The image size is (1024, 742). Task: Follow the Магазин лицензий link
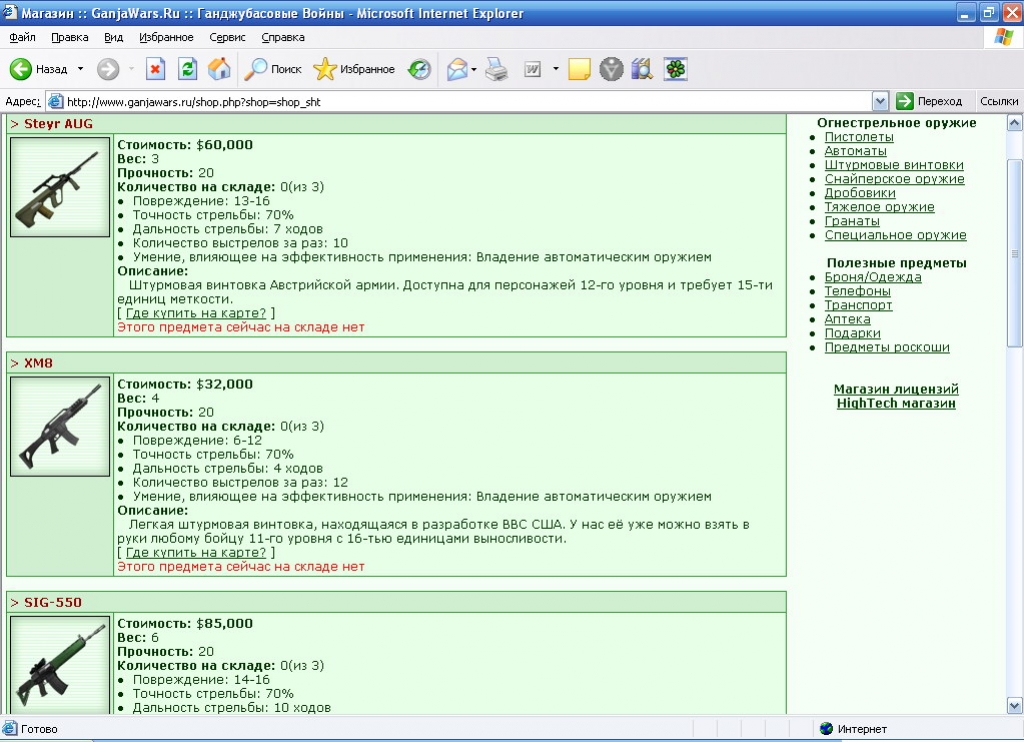(x=896, y=389)
